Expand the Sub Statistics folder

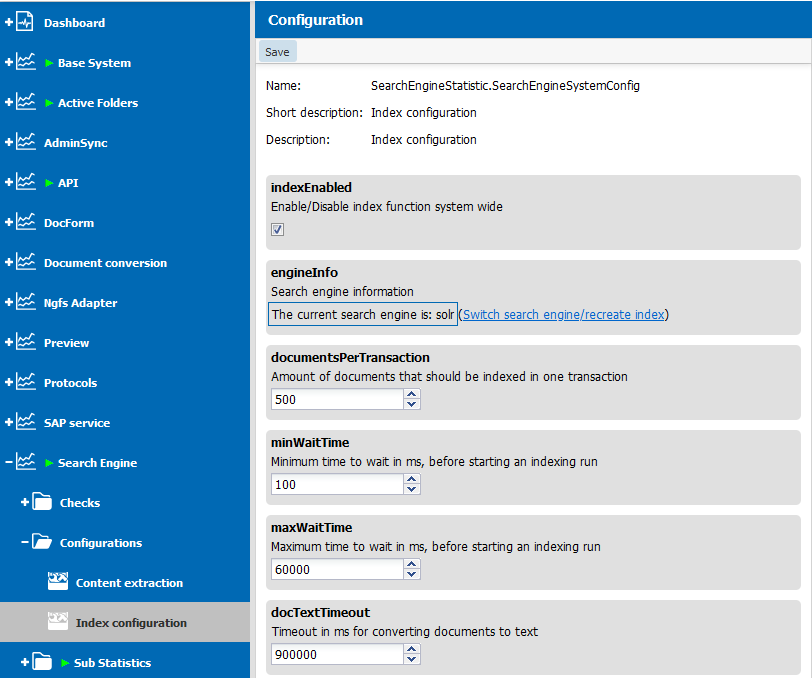25,662
